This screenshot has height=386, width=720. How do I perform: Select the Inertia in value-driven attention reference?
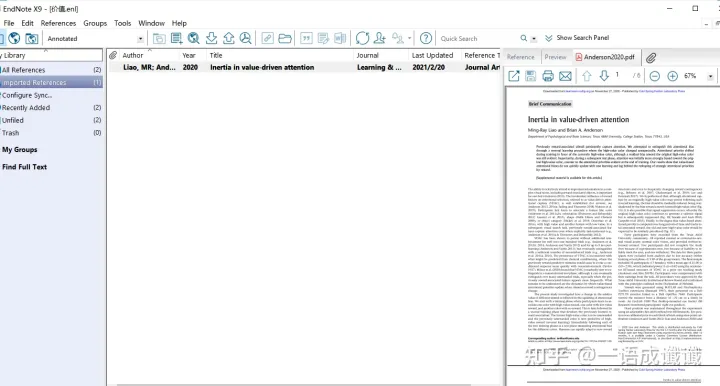(304, 67)
